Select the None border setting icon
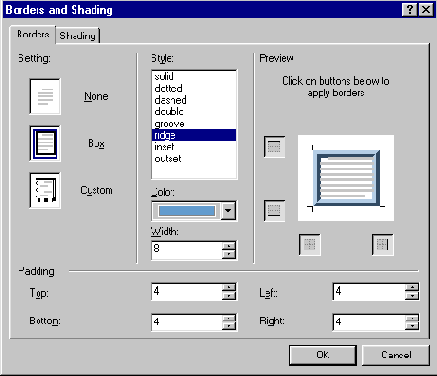 click(x=45, y=97)
